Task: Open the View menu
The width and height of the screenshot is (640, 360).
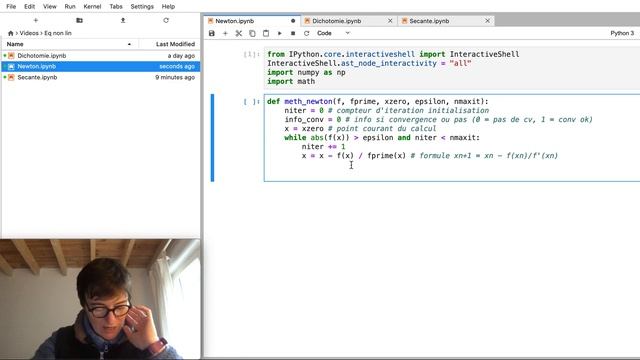Action: click(x=50, y=7)
